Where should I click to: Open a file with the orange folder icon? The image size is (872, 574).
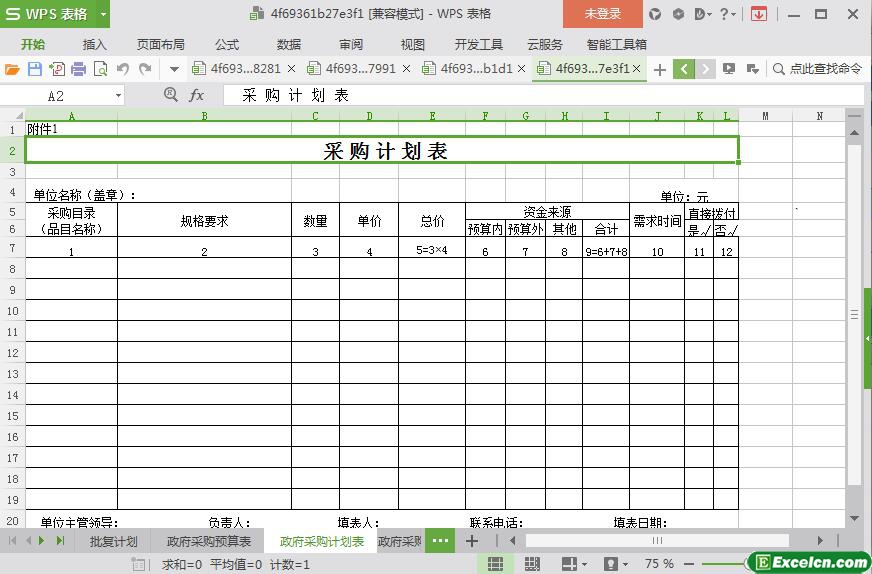(x=12, y=69)
